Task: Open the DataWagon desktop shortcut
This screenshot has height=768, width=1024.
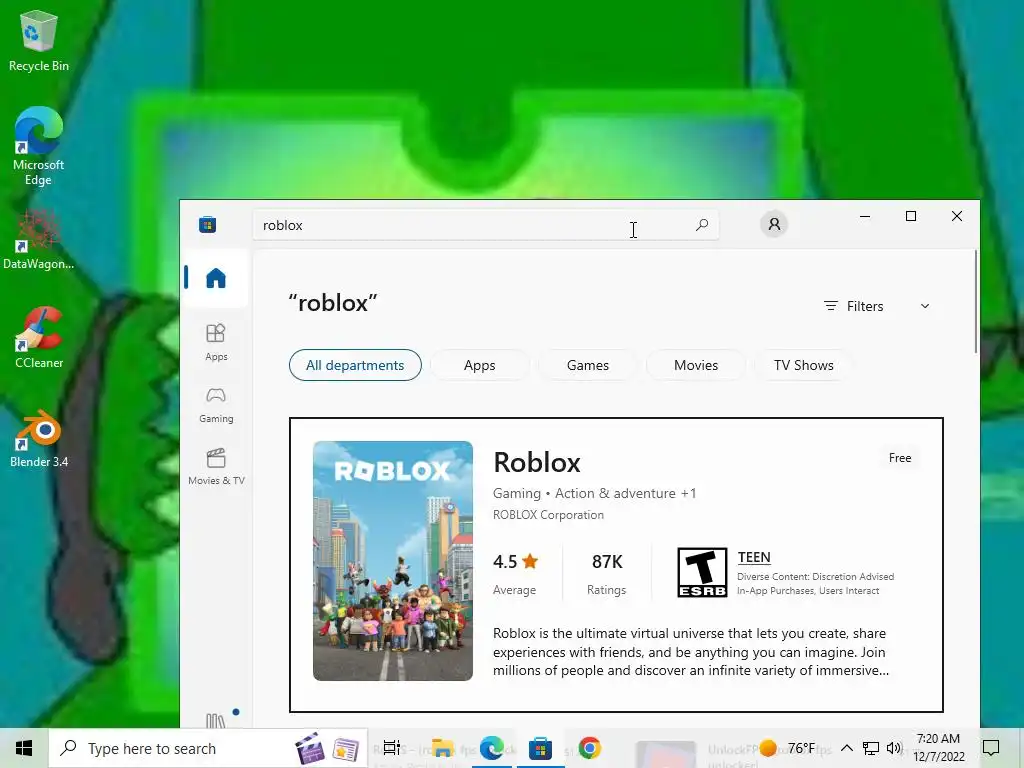Action: click(39, 240)
